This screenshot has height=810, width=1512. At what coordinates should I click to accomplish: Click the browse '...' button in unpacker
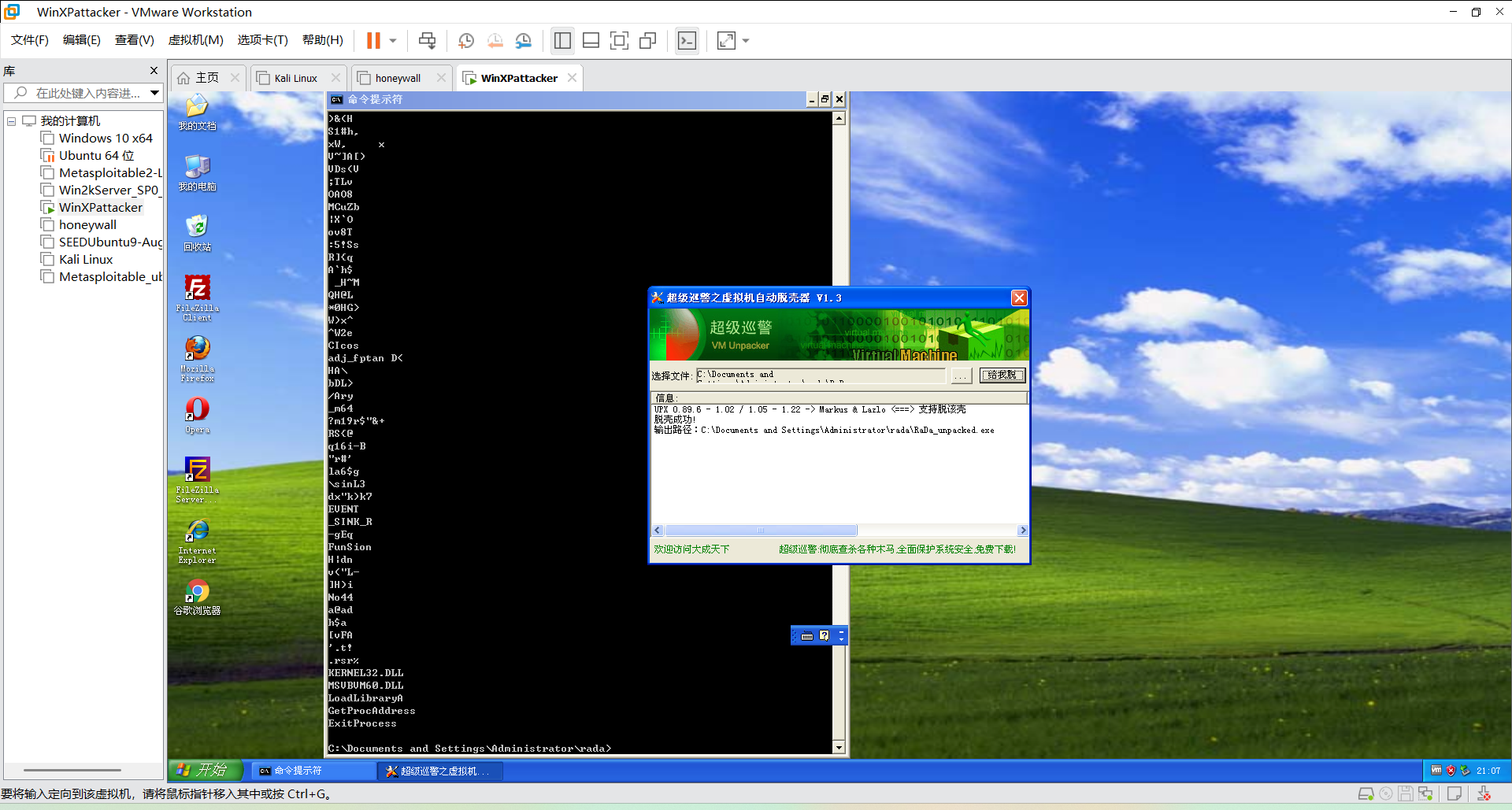[x=961, y=376]
